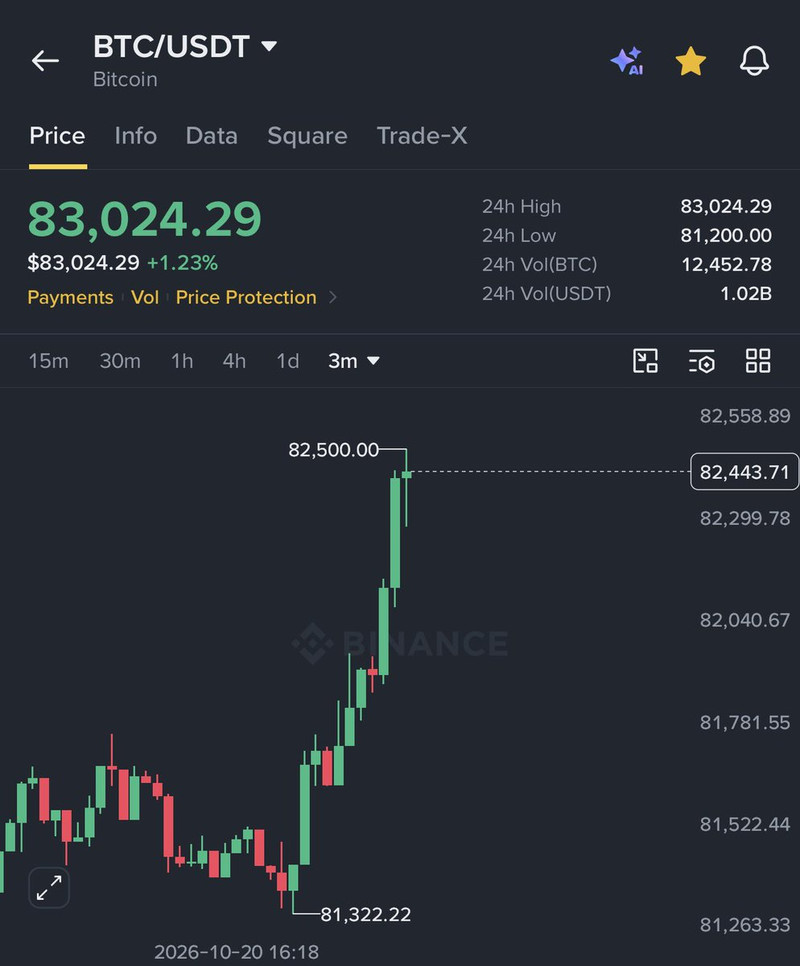Open the BTC/USDT pair selector dropdown

pos(185,46)
